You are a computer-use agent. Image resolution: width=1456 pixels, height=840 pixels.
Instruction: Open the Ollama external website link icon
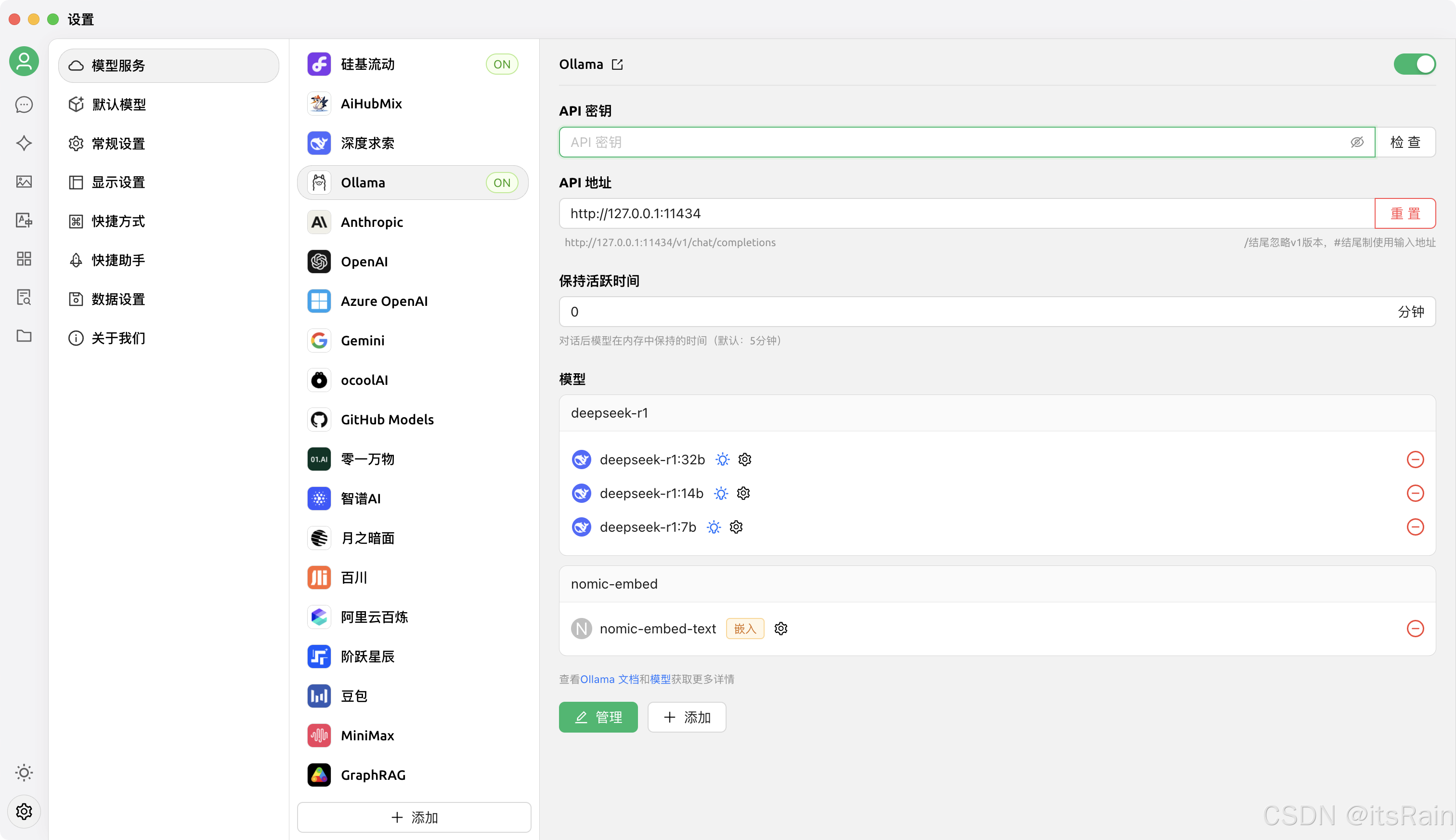tap(617, 64)
